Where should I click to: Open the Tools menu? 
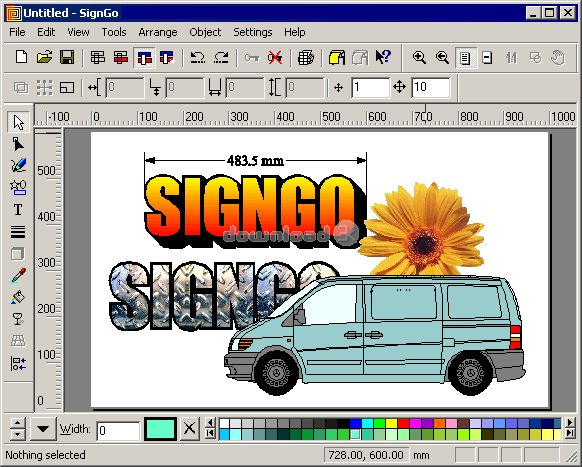pos(114,32)
